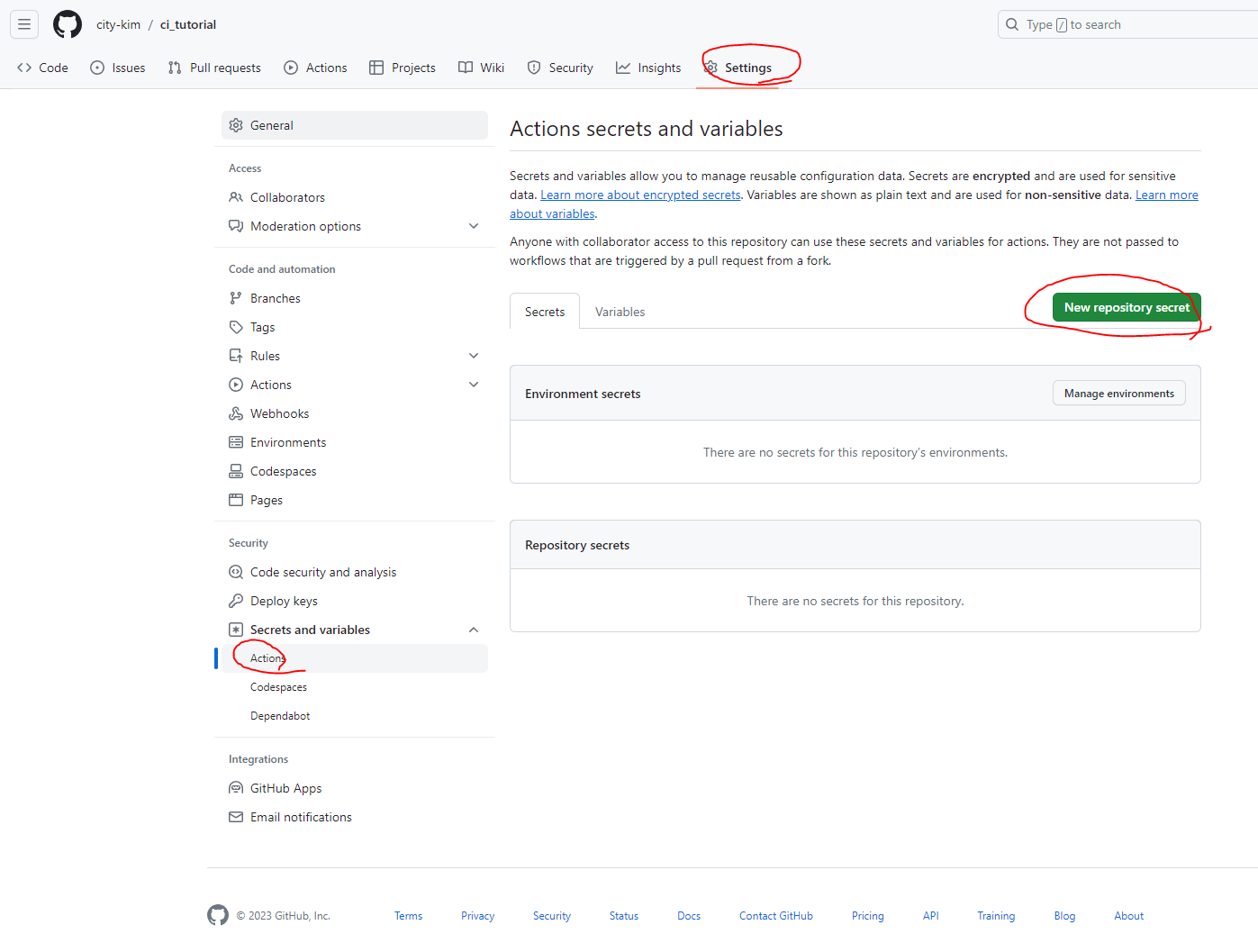The width and height of the screenshot is (1258, 952).
Task: Open the Wiki tab
Action: click(x=481, y=68)
